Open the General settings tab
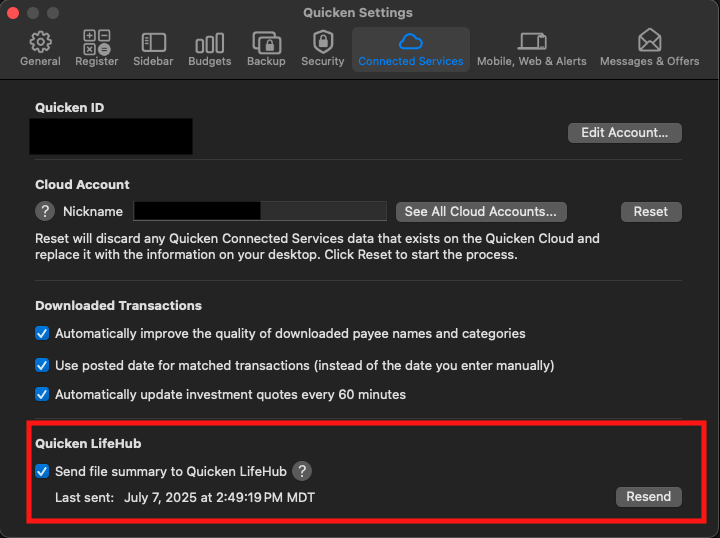Screen dimensions: 720x538 pyautogui.click(x=40, y=49)
